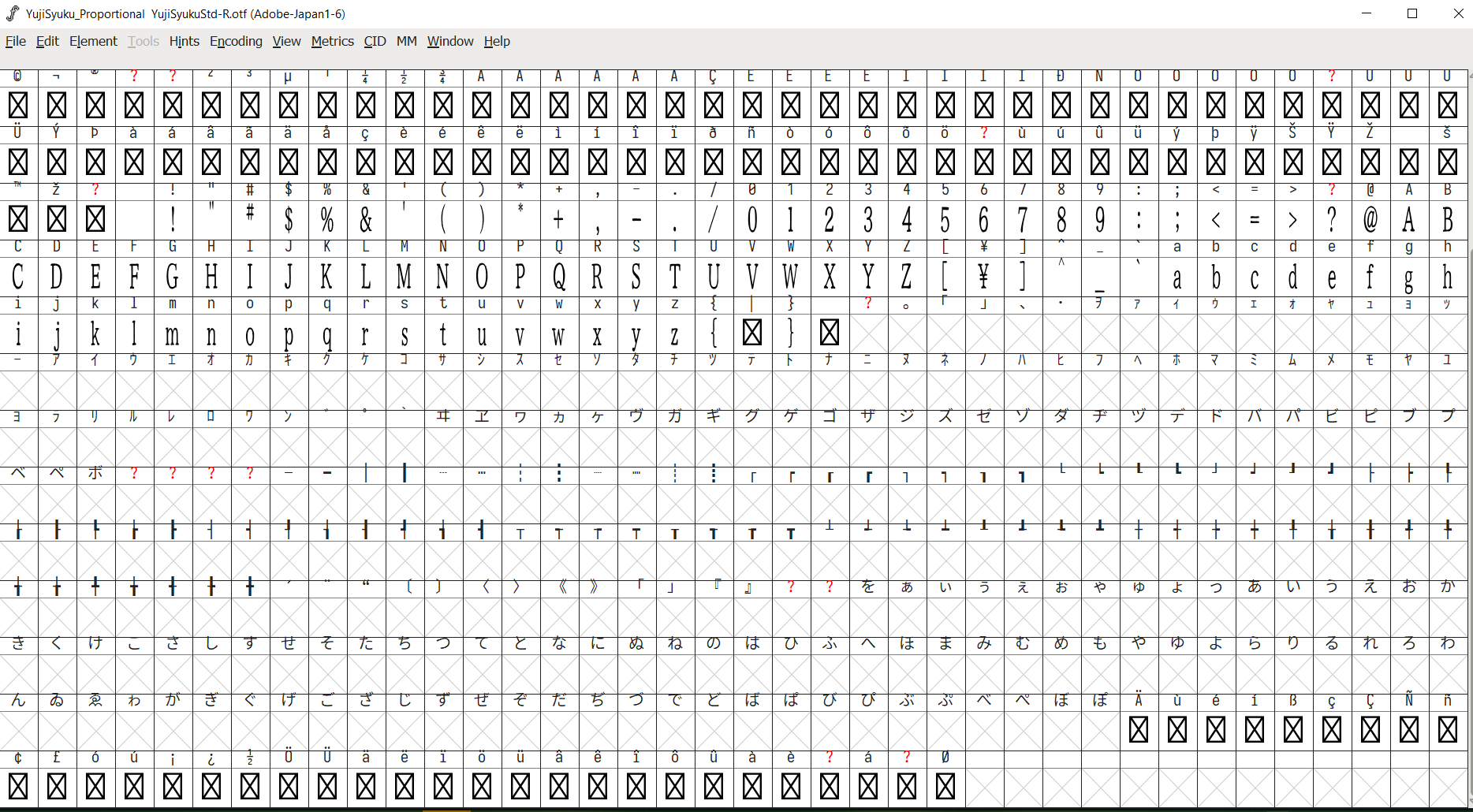Open the Help menu
Image resolution: width=1473 pixels, height=812 pixels.
(x=497, y=41)
